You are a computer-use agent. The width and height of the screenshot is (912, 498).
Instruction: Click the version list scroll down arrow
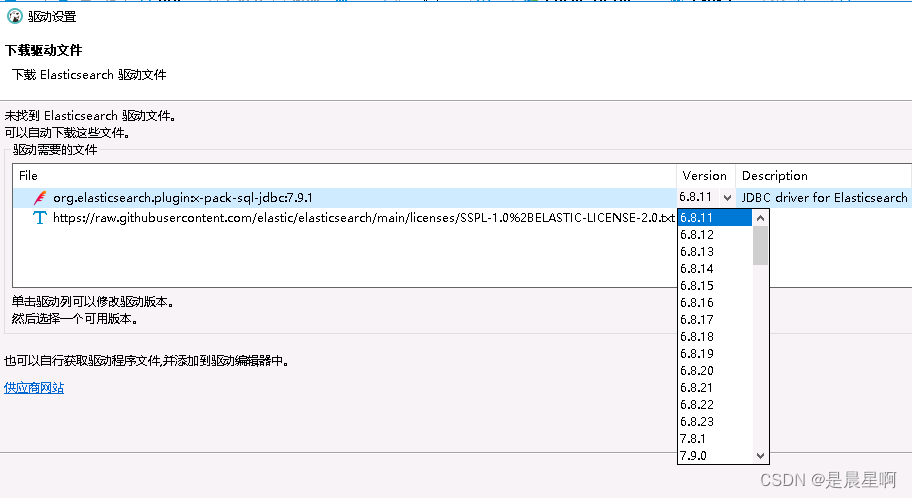(760, 456)
